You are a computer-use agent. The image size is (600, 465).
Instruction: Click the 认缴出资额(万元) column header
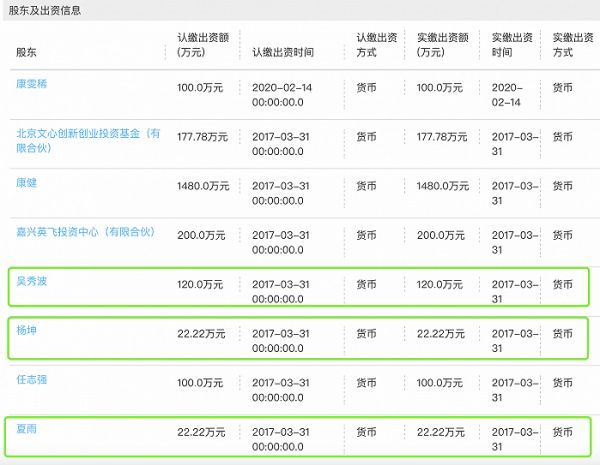[201, 44]
